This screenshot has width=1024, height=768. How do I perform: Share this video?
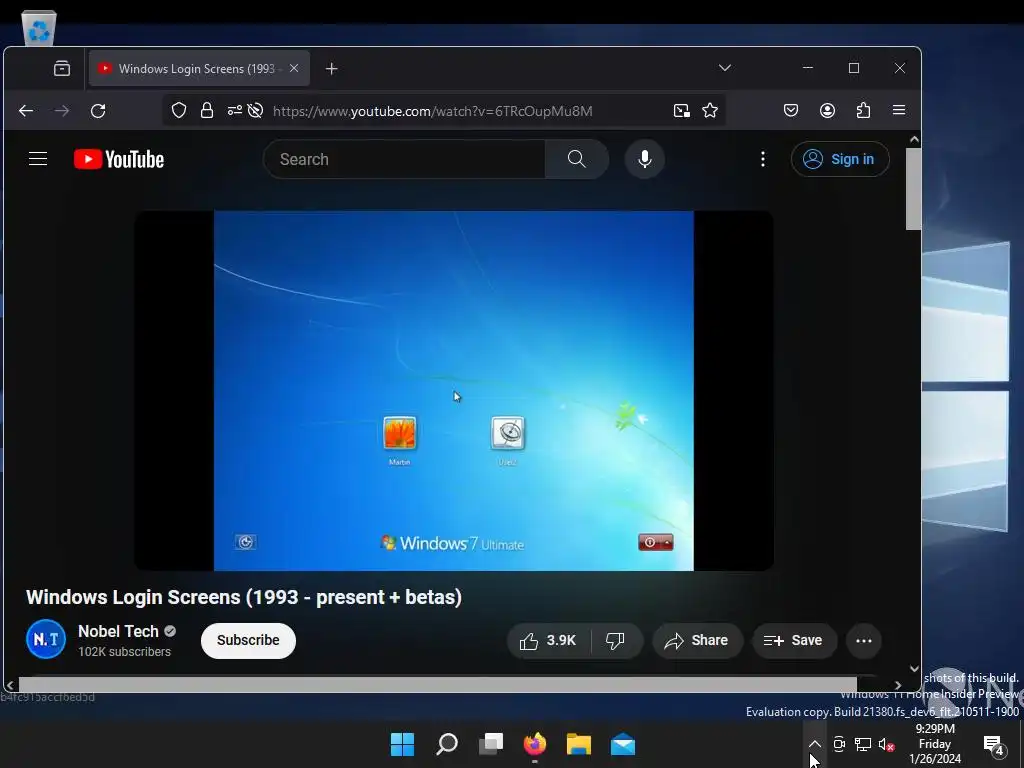697,641
